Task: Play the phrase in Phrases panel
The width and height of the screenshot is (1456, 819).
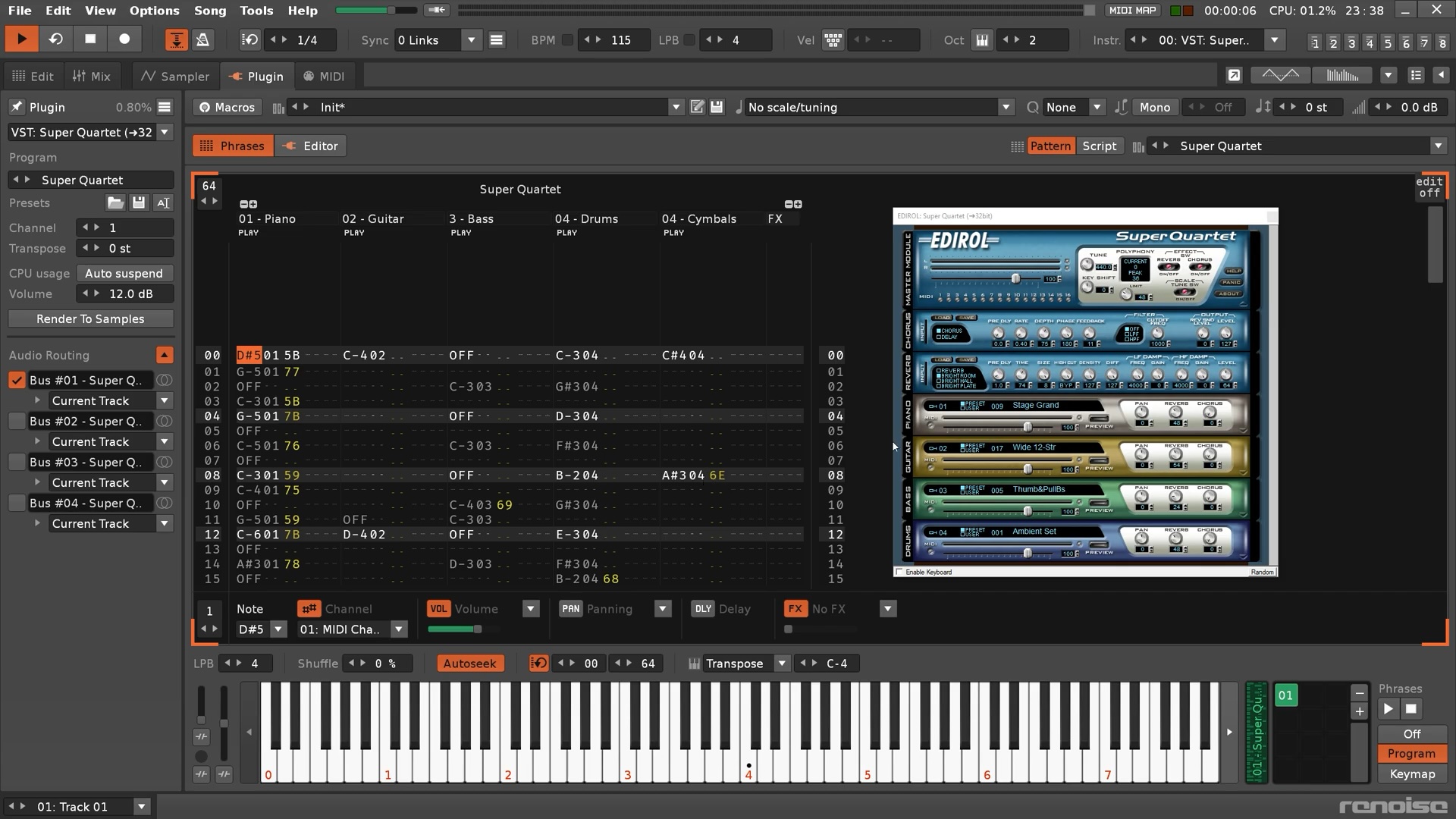Action: pyautogui.click(x=1388, y=709)
